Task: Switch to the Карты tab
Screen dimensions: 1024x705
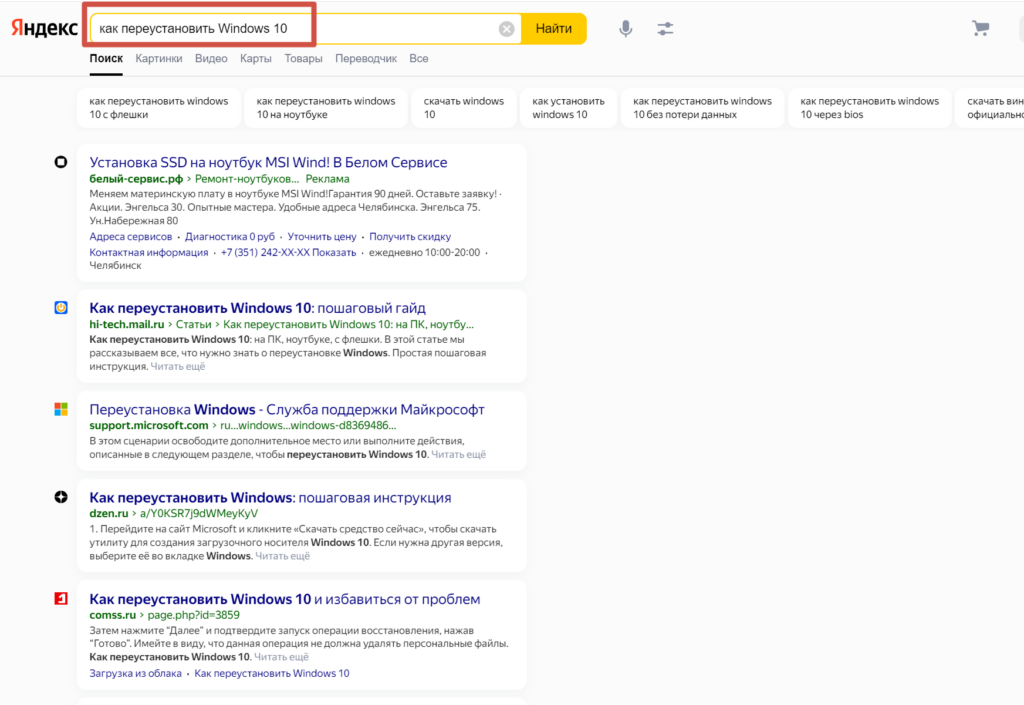Action: pyautogui.click(x=255, y=59)
